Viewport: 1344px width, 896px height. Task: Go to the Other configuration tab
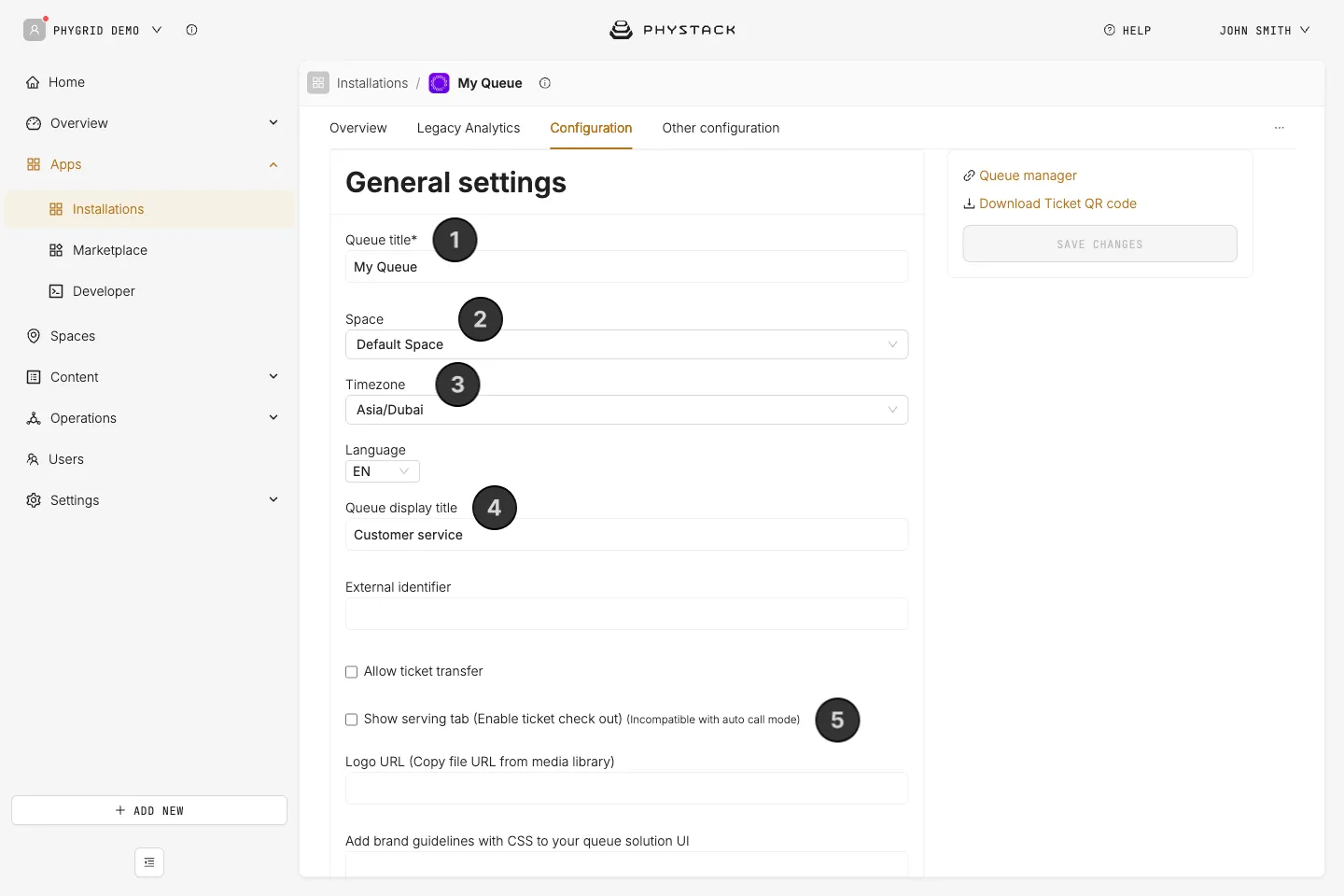[721, 128]
